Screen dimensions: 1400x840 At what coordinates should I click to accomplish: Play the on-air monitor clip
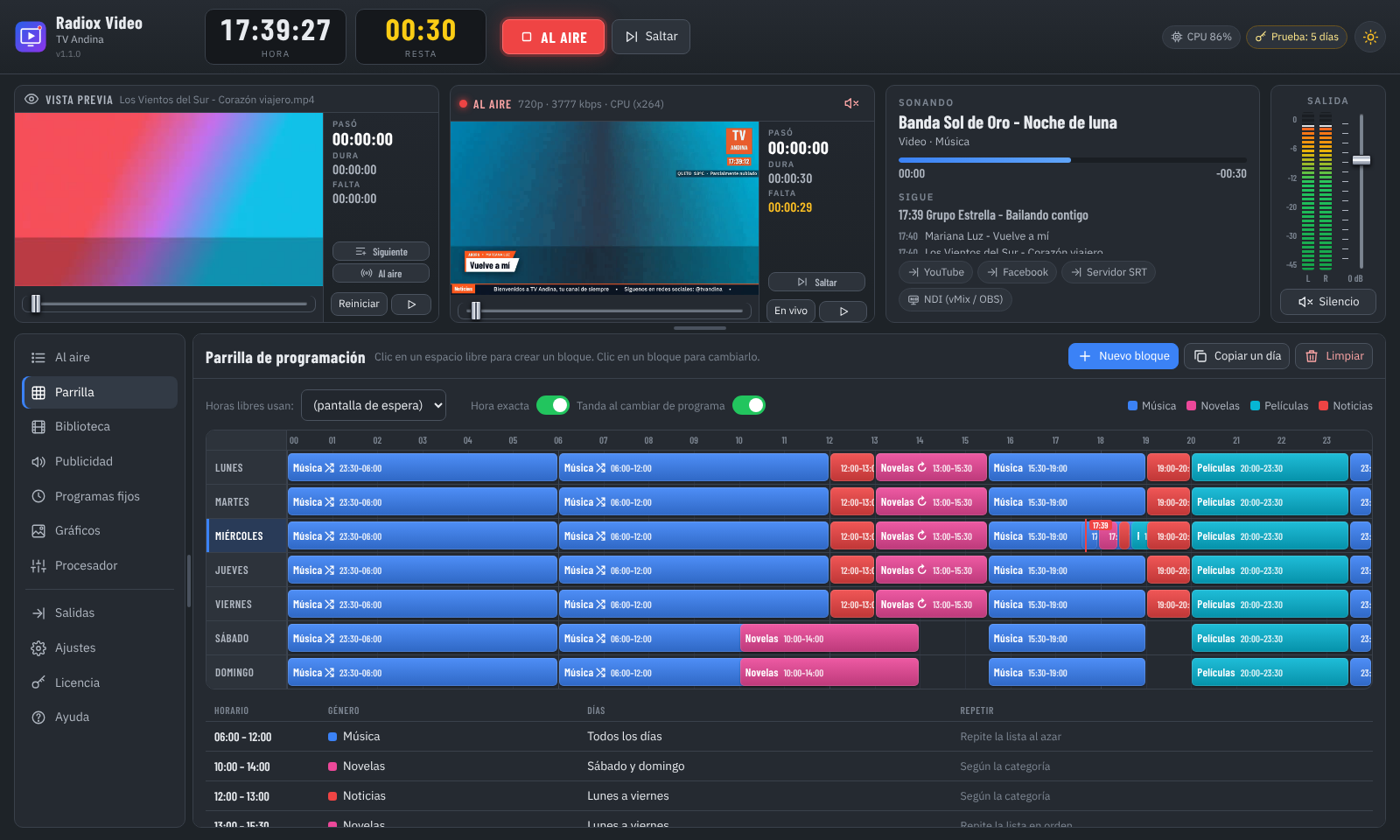coord(843,311)
